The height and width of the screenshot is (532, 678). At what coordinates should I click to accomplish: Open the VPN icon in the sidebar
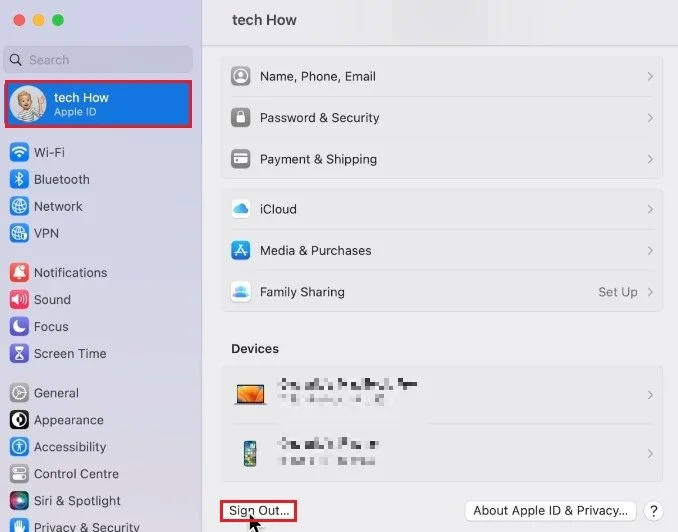[x=19, y=233]
